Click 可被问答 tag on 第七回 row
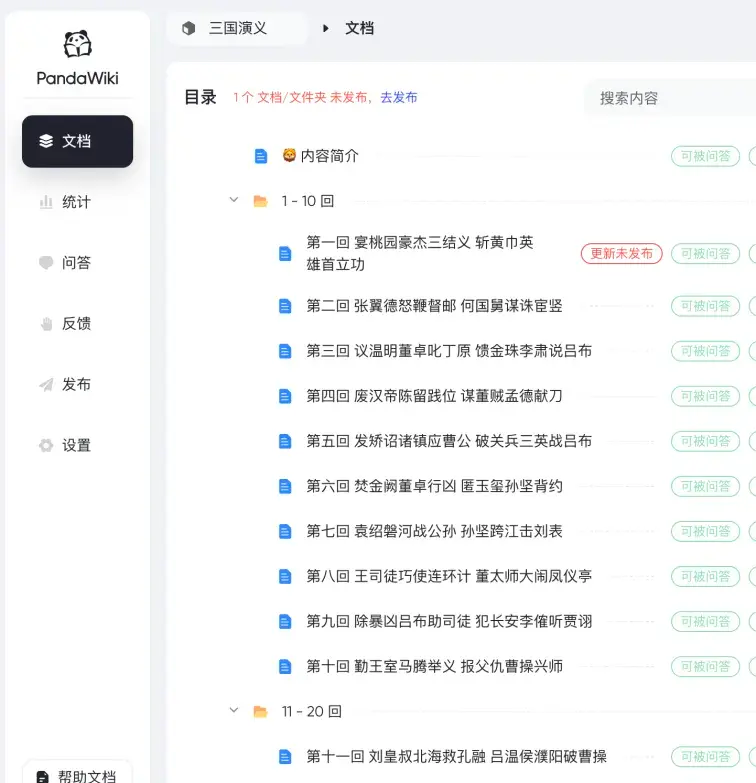This screenshot has height=783, width=756. pos(705,531)
